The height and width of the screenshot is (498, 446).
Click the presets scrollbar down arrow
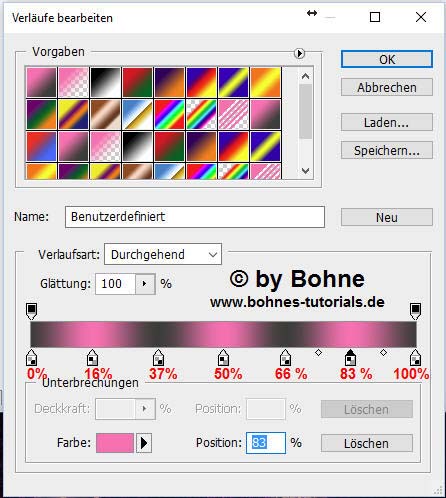click(305, 171)
